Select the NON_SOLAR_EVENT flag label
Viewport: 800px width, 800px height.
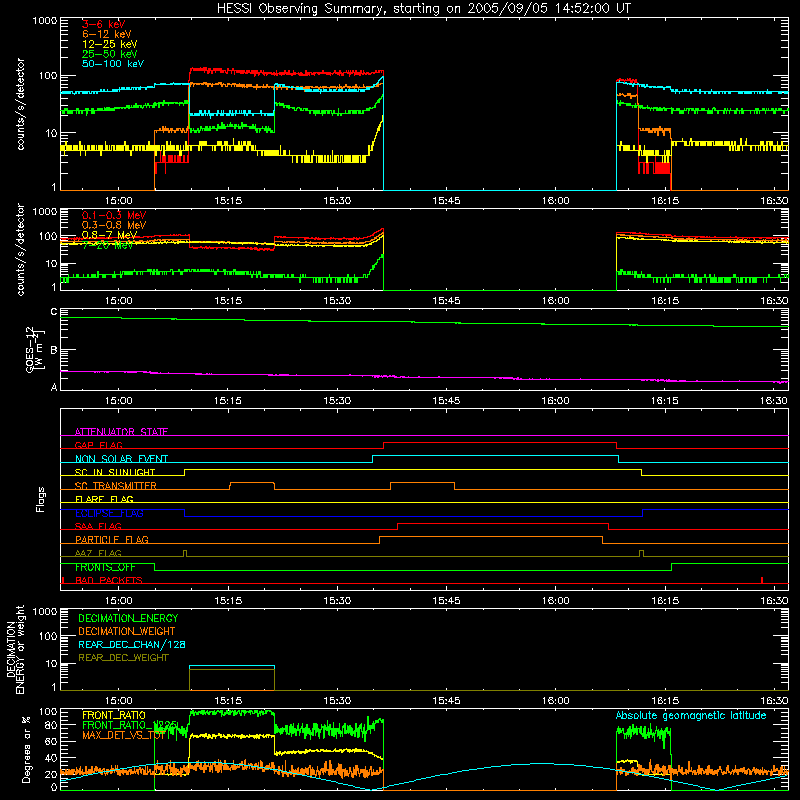pyautogui.click(x=121, y=459)
